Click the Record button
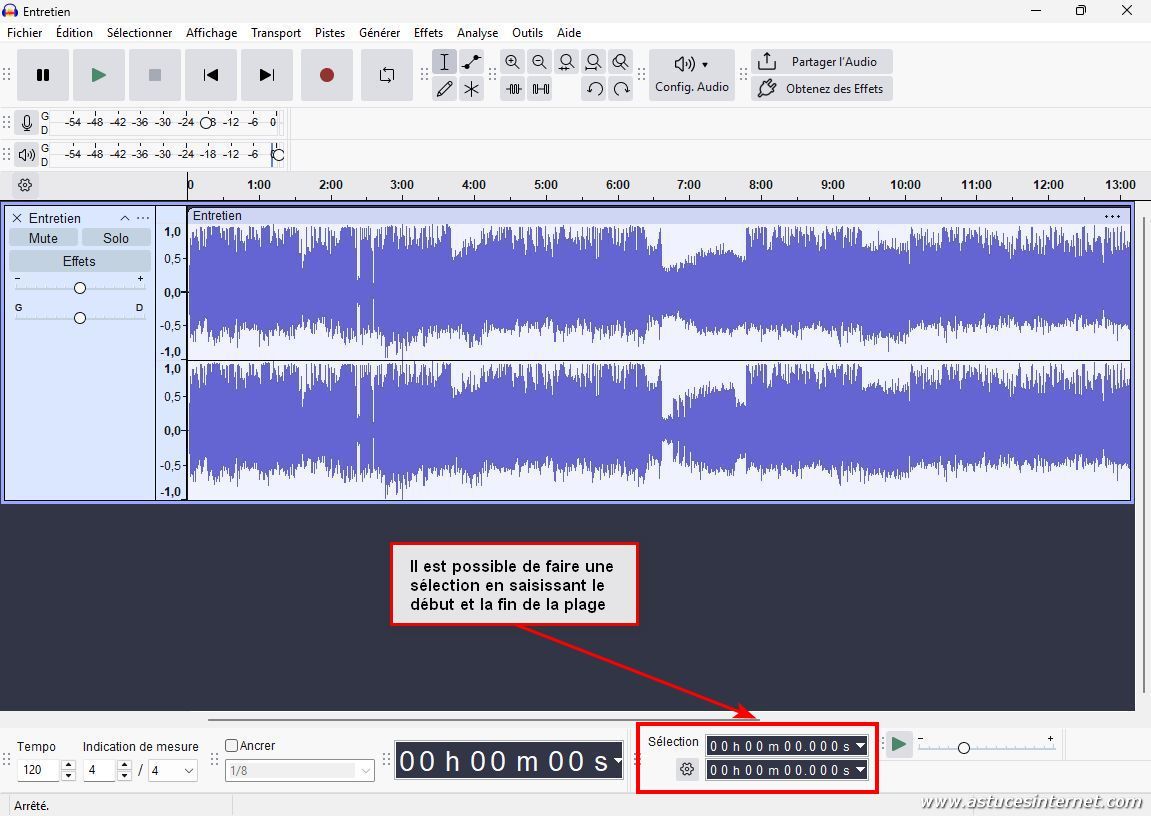Image resolution: width=1151 pixels, height=816 pixels. (x=326, y=75)
